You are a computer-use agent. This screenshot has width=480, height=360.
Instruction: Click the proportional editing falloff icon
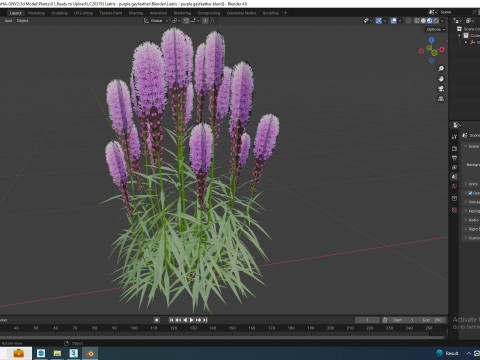[213, 21]
